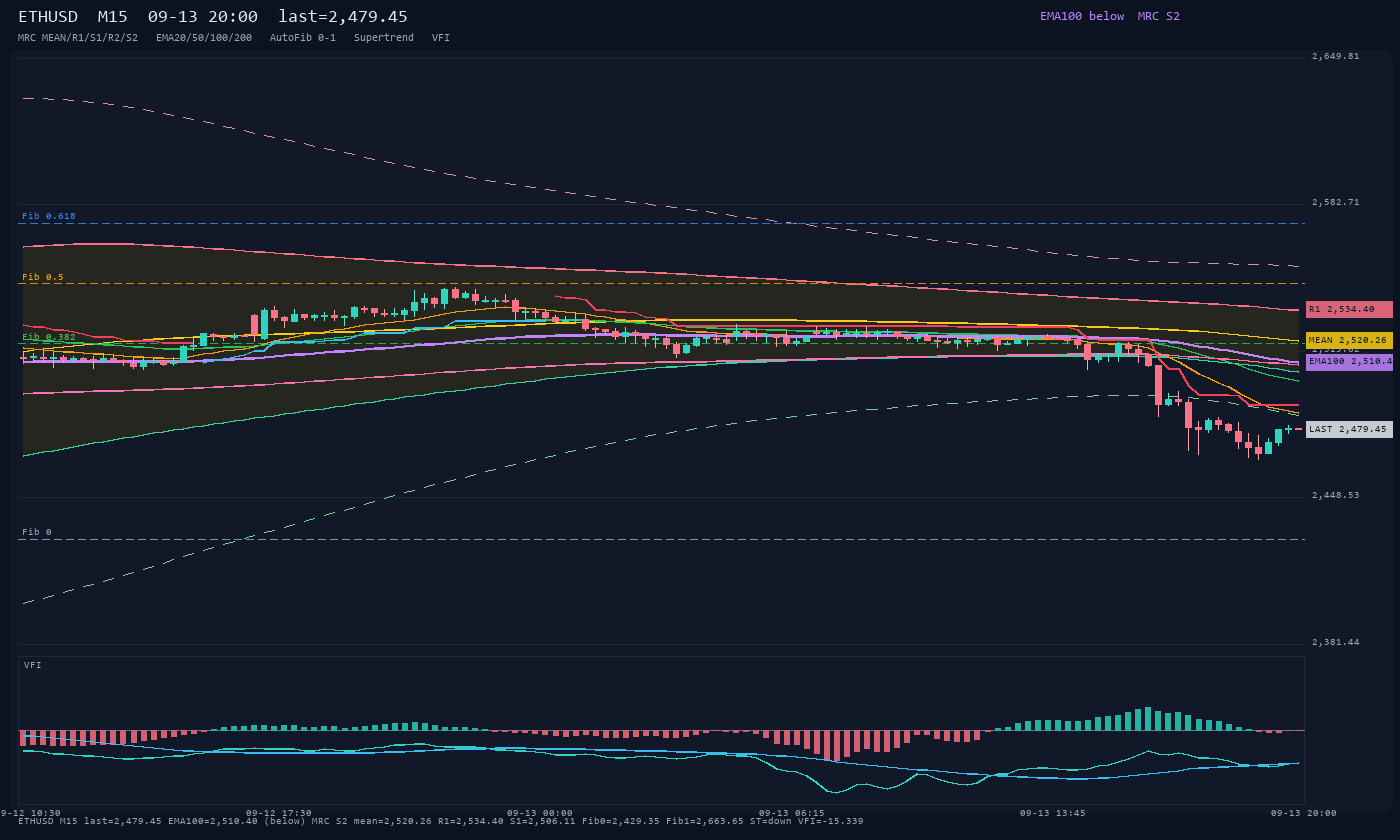Click the 2,448.53 price axis label
Viewport: 1400px width, 840px height.
coord(1336,495)
